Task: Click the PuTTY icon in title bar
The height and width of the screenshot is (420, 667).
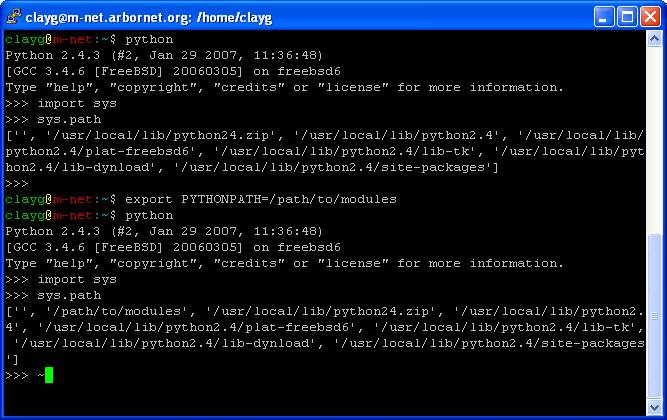Action: coord(14,16)
